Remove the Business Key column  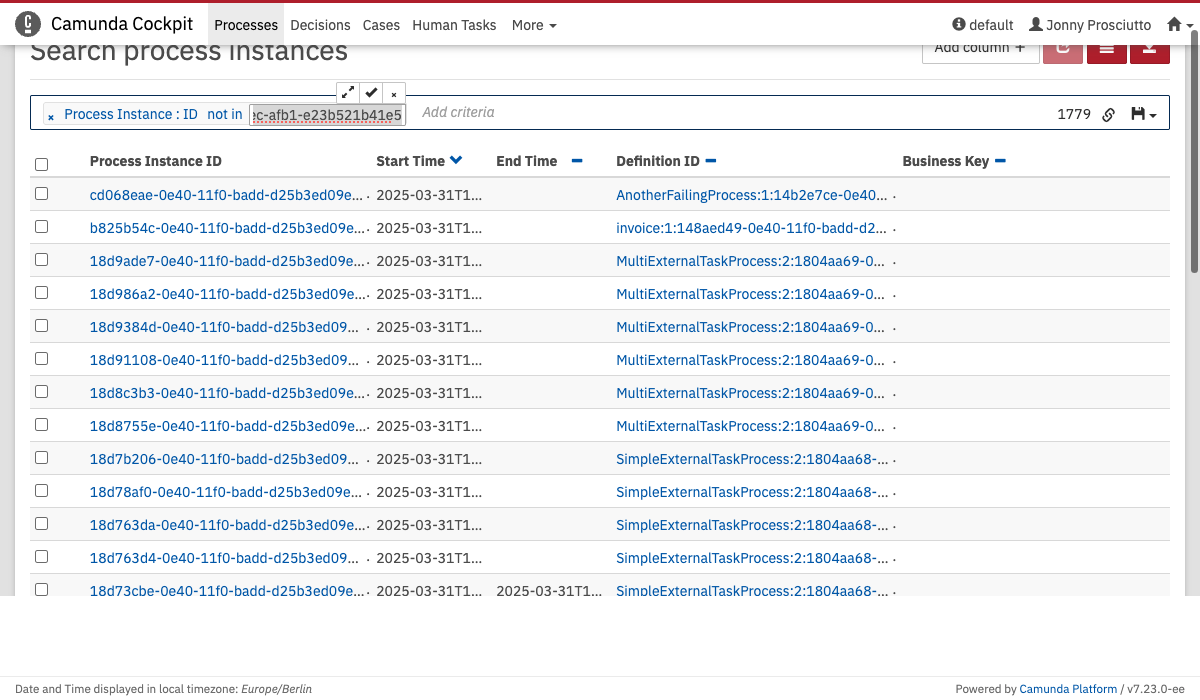tap(1000, 161)
